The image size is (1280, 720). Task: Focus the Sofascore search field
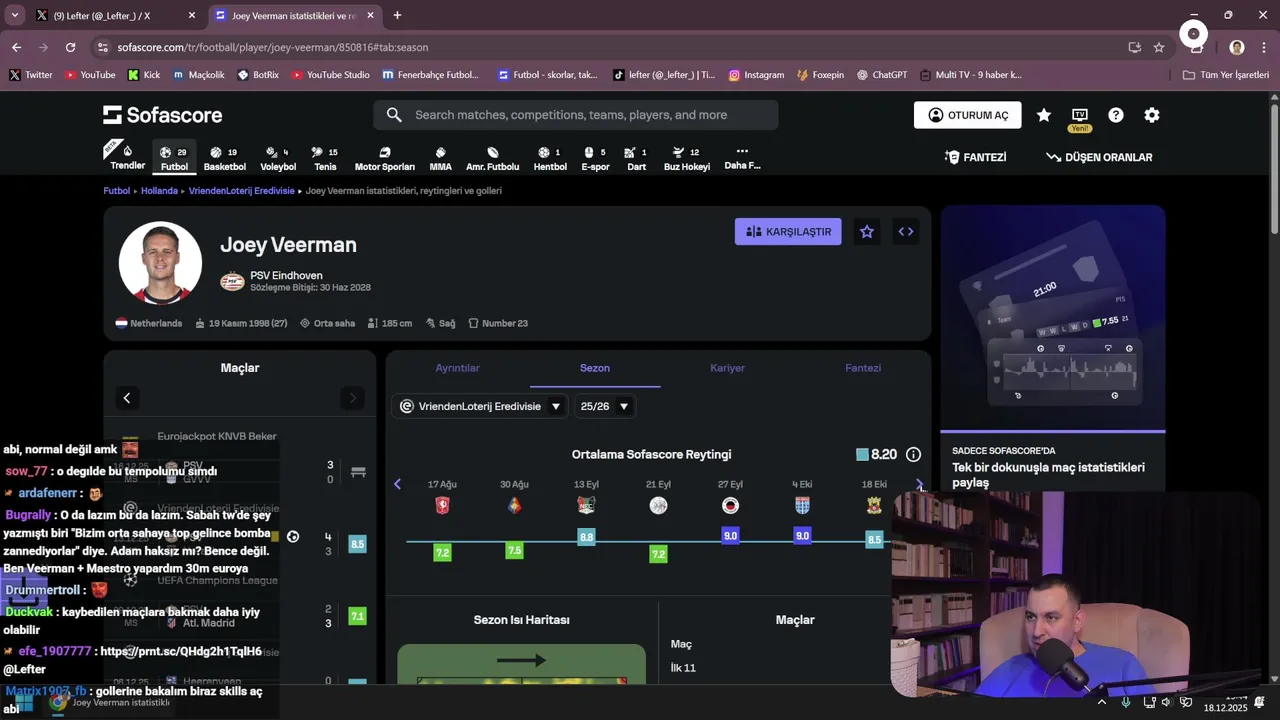pyautogui.click(x=576, y=115)
